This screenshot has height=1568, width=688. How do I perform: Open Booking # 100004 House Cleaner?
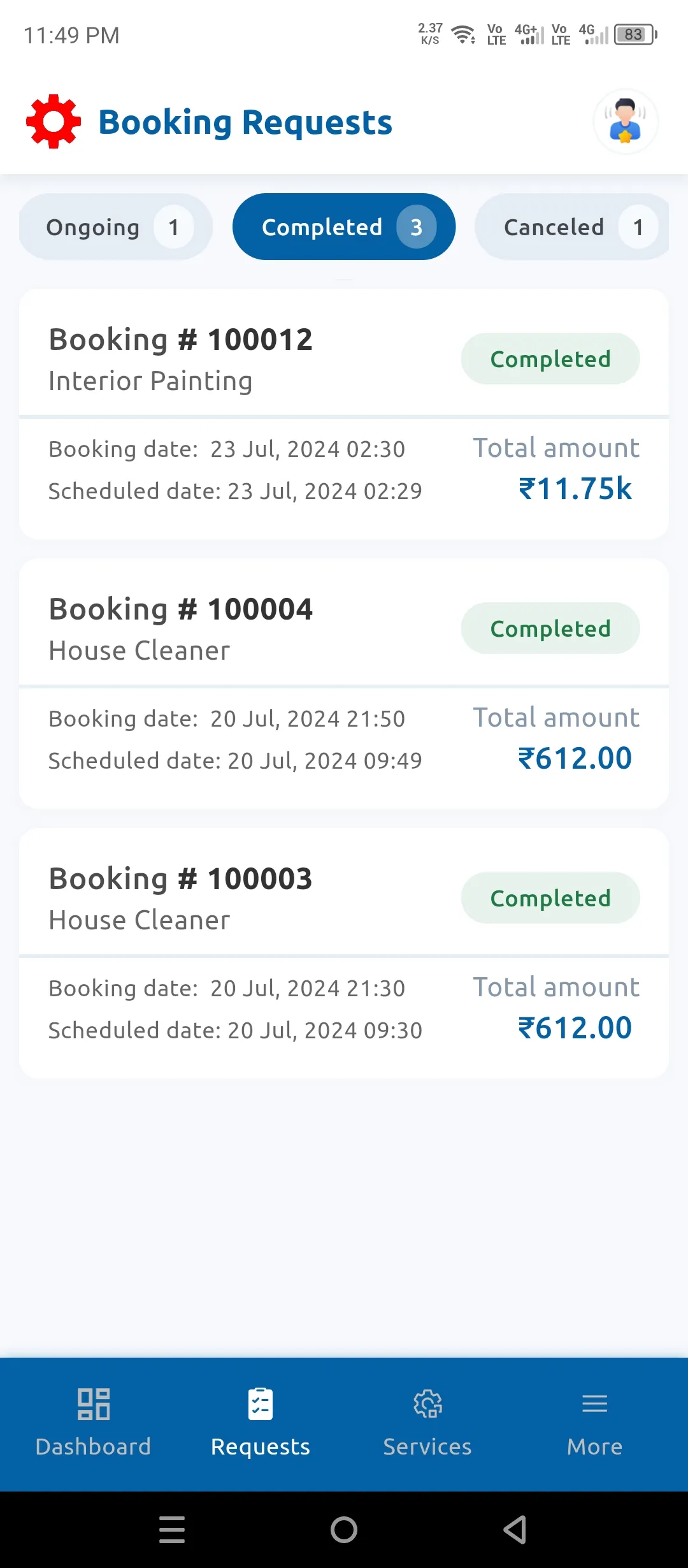click(180, 628)
